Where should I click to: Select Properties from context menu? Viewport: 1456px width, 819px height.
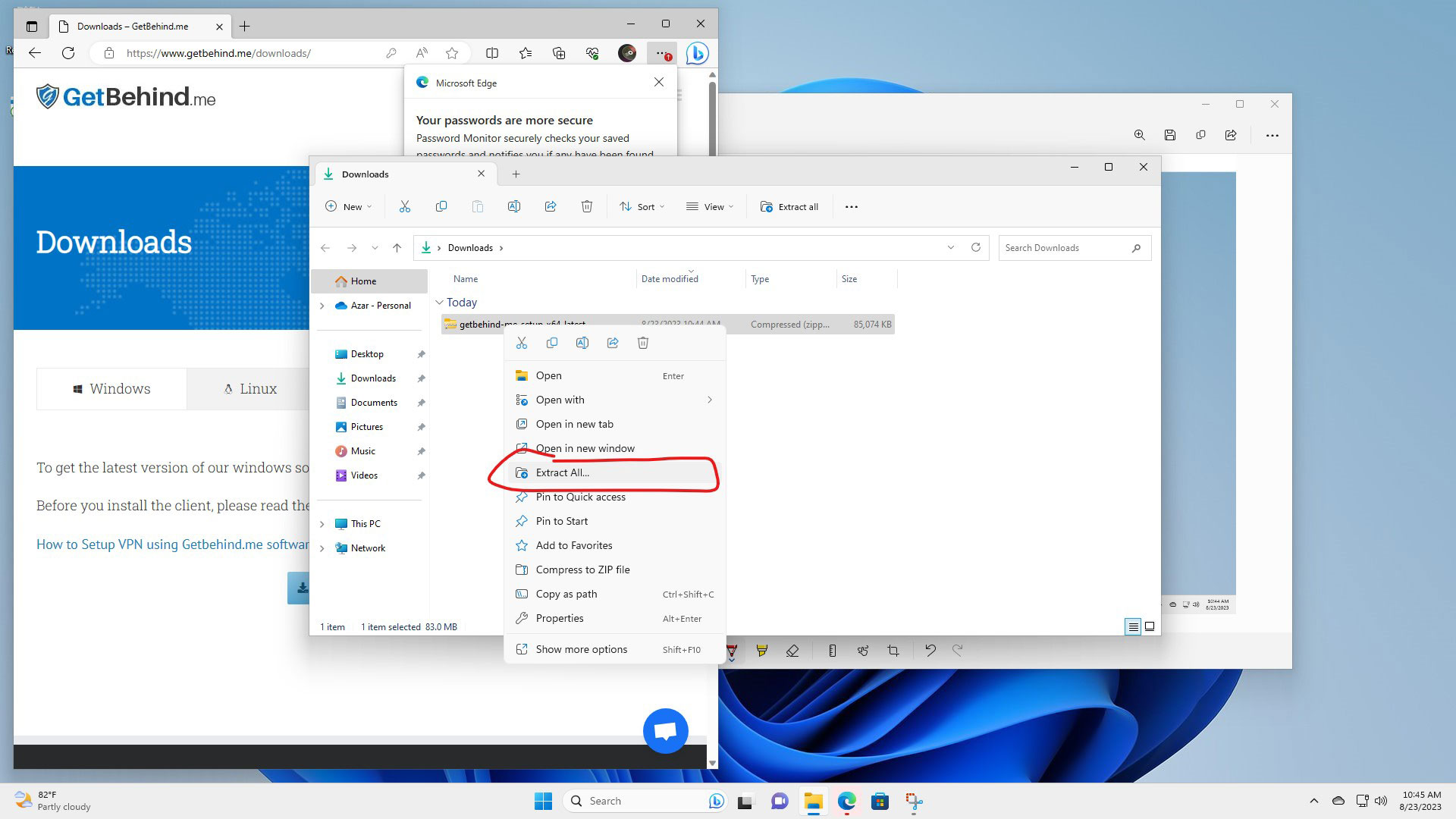click(614, 618)
